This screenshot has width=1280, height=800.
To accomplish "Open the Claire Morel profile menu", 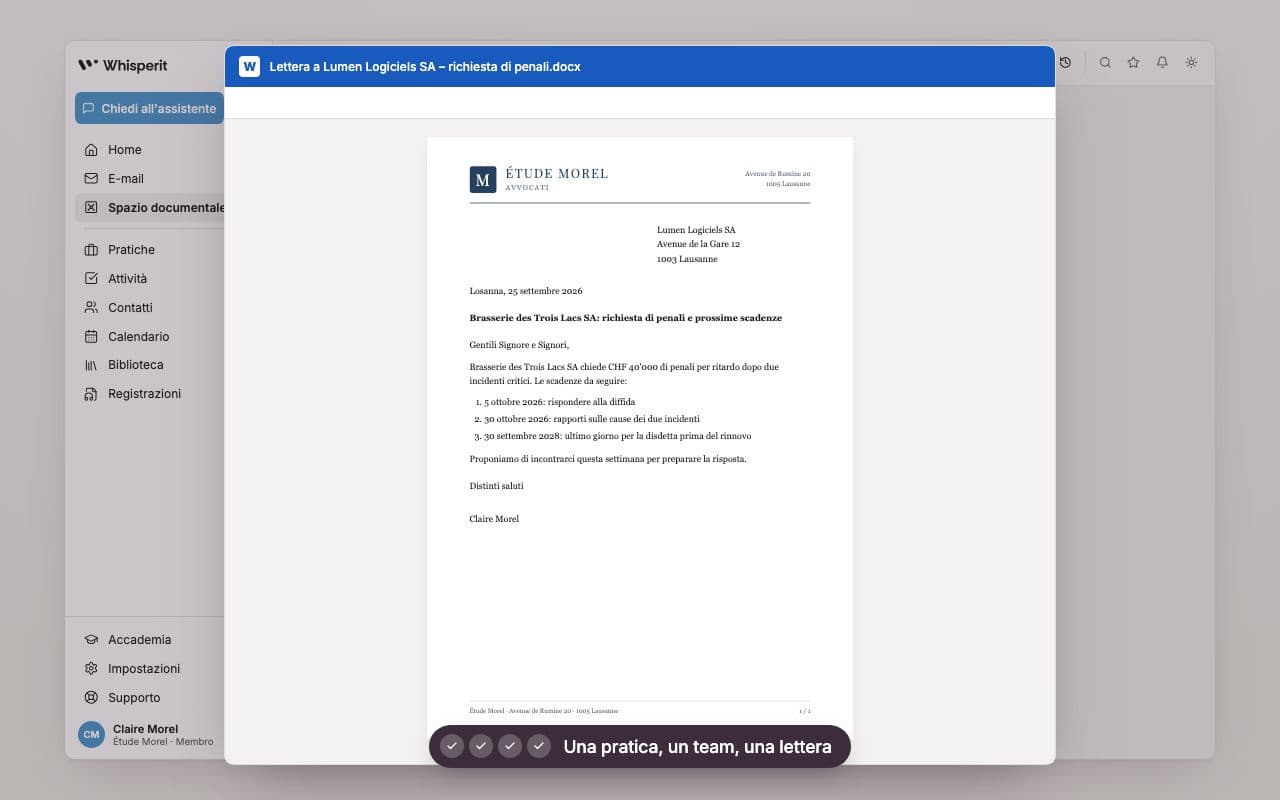I will pos(147,735).
